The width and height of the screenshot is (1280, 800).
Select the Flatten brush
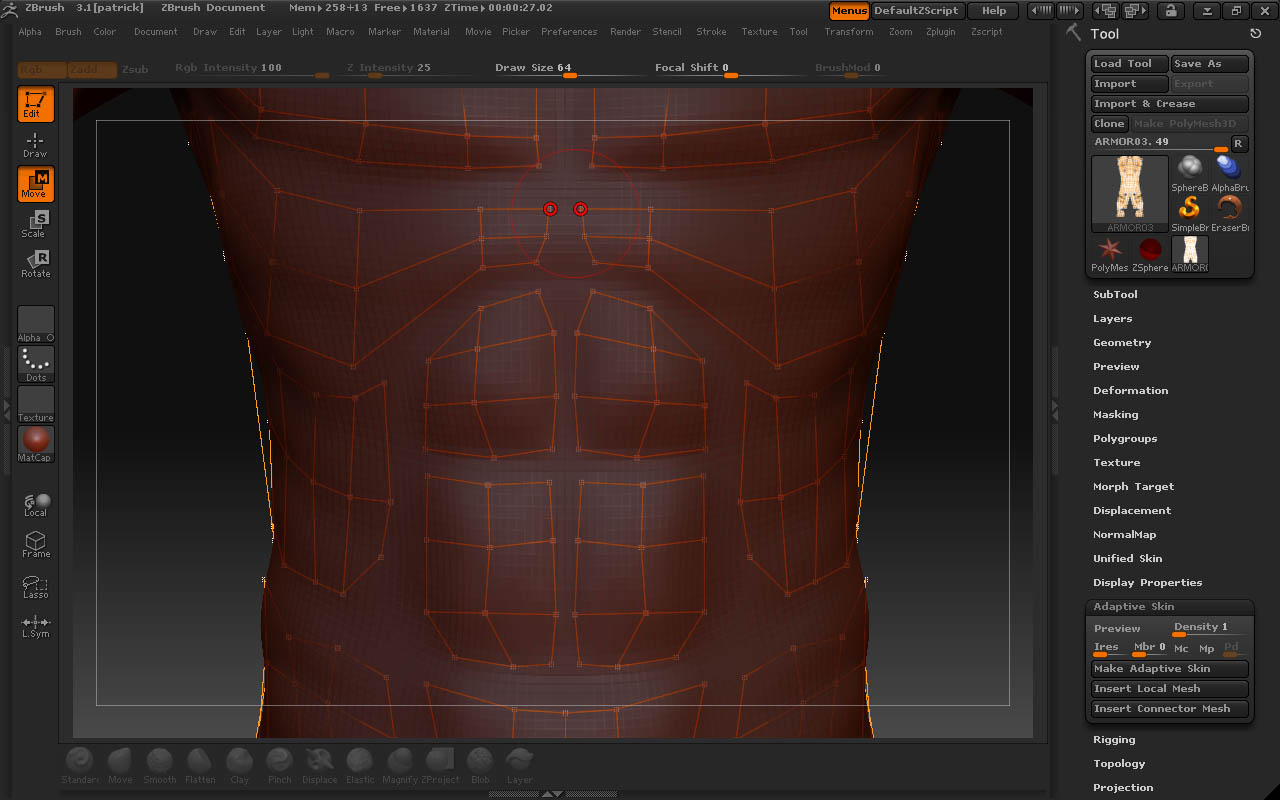(x=200, y=765)
